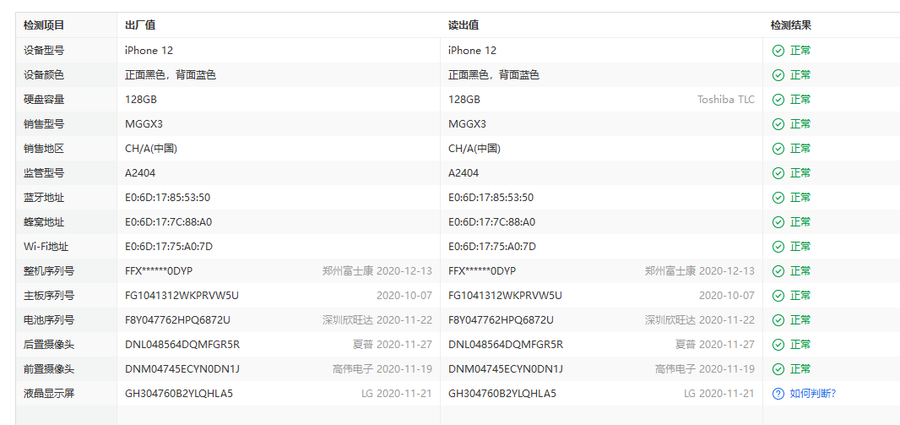Click GH304760B2YLQHLA5 in the 出厂值 column
The image size is (900, 425).
(179, 393)
